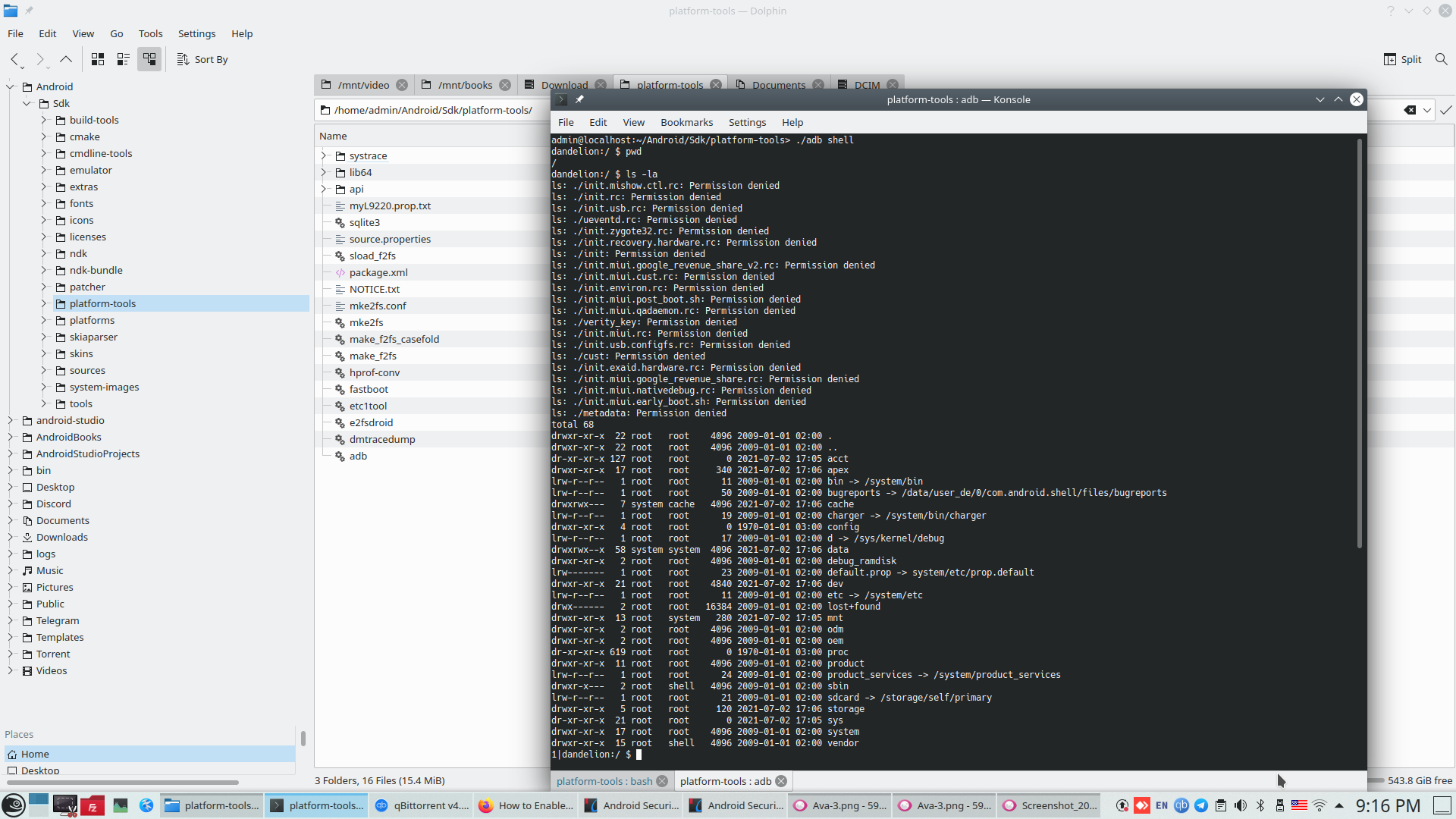Open Dolphin search with magnifier icon

coord(1441,59)
